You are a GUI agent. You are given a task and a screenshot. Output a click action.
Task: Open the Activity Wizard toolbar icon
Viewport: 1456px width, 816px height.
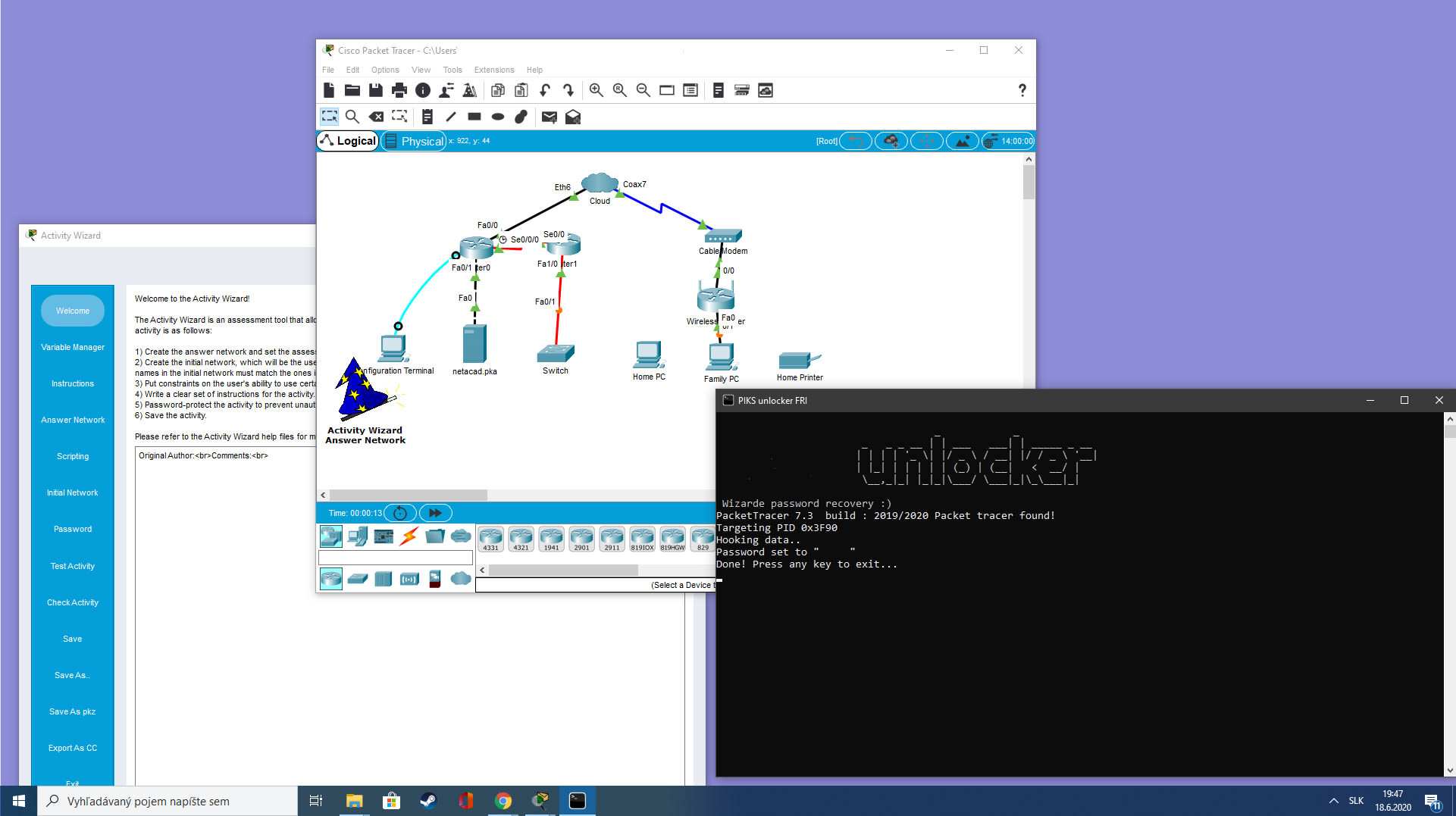(x=470, y=90)
